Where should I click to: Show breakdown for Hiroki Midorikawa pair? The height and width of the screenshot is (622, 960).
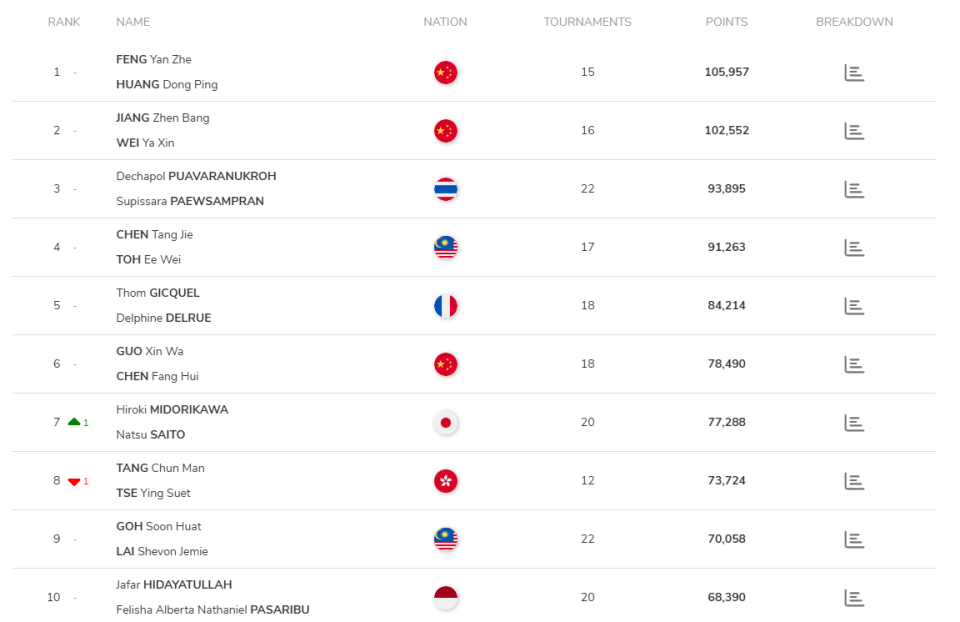click(x=854, y=422)
